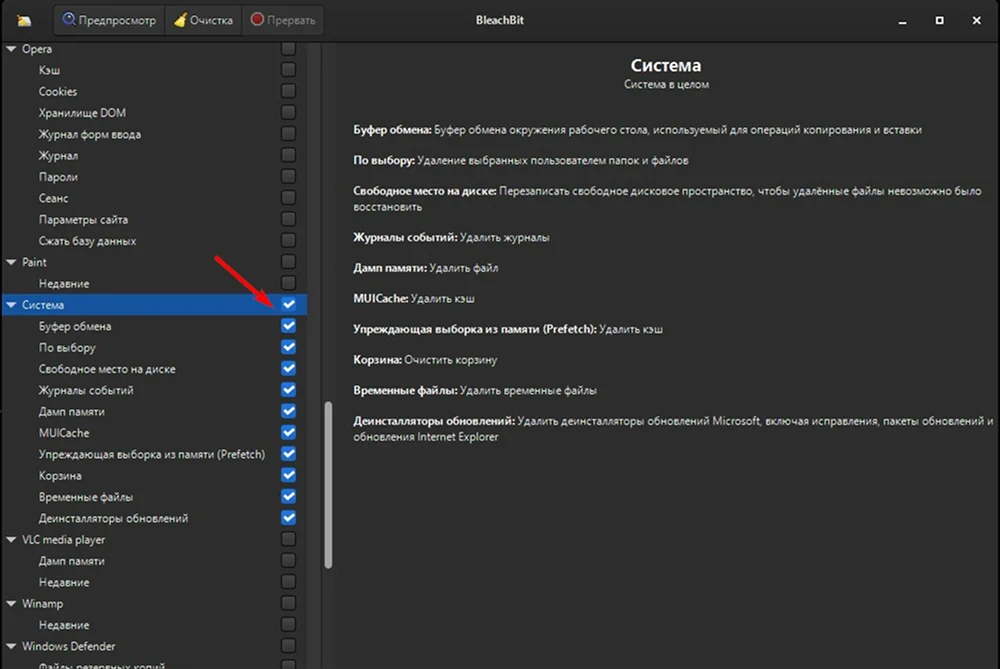
Task: Disable the Буфер обмена checkbox
Action: [x=289, y=326]
